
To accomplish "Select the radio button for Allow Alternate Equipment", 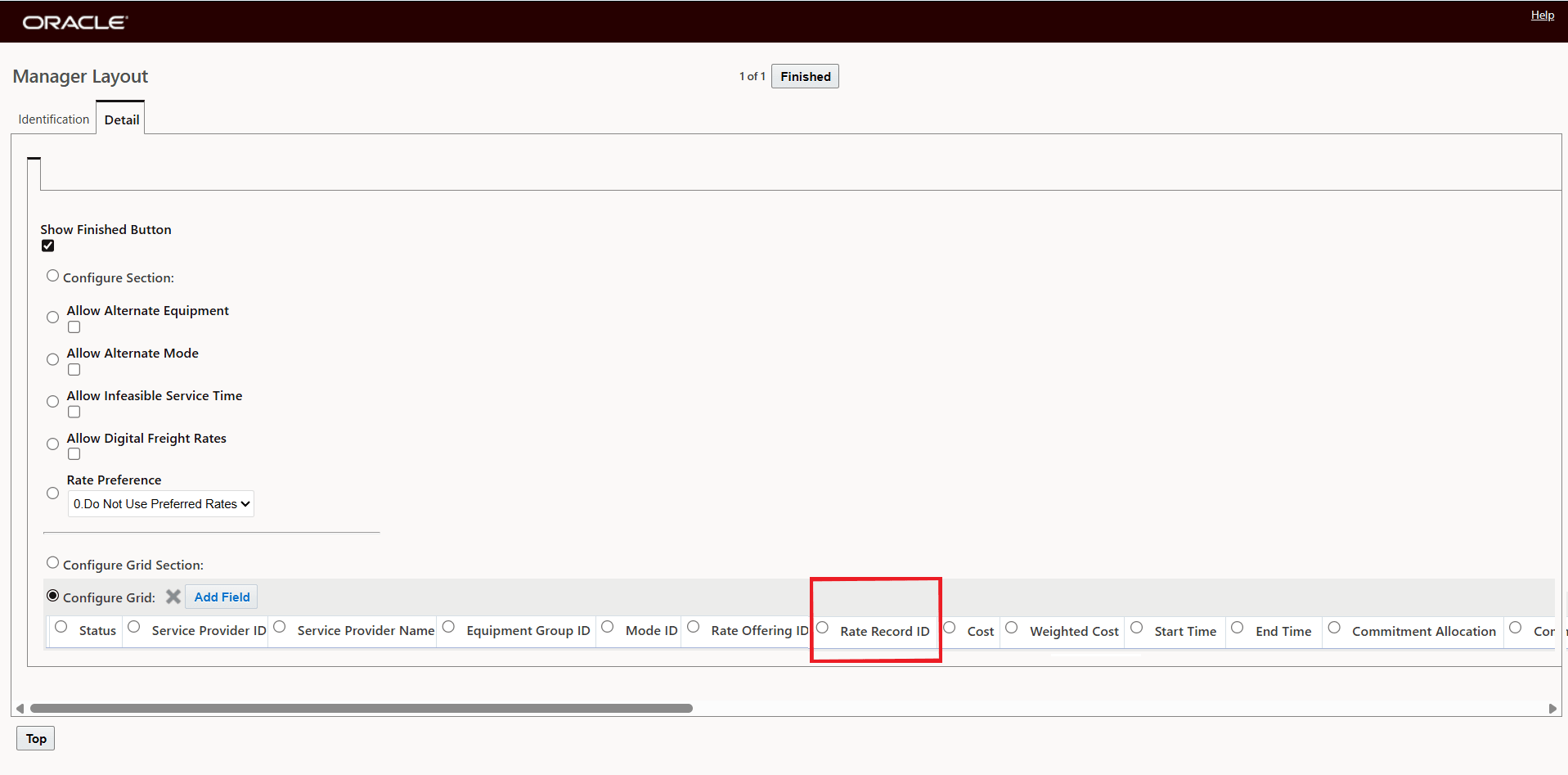I will [53, 318].
